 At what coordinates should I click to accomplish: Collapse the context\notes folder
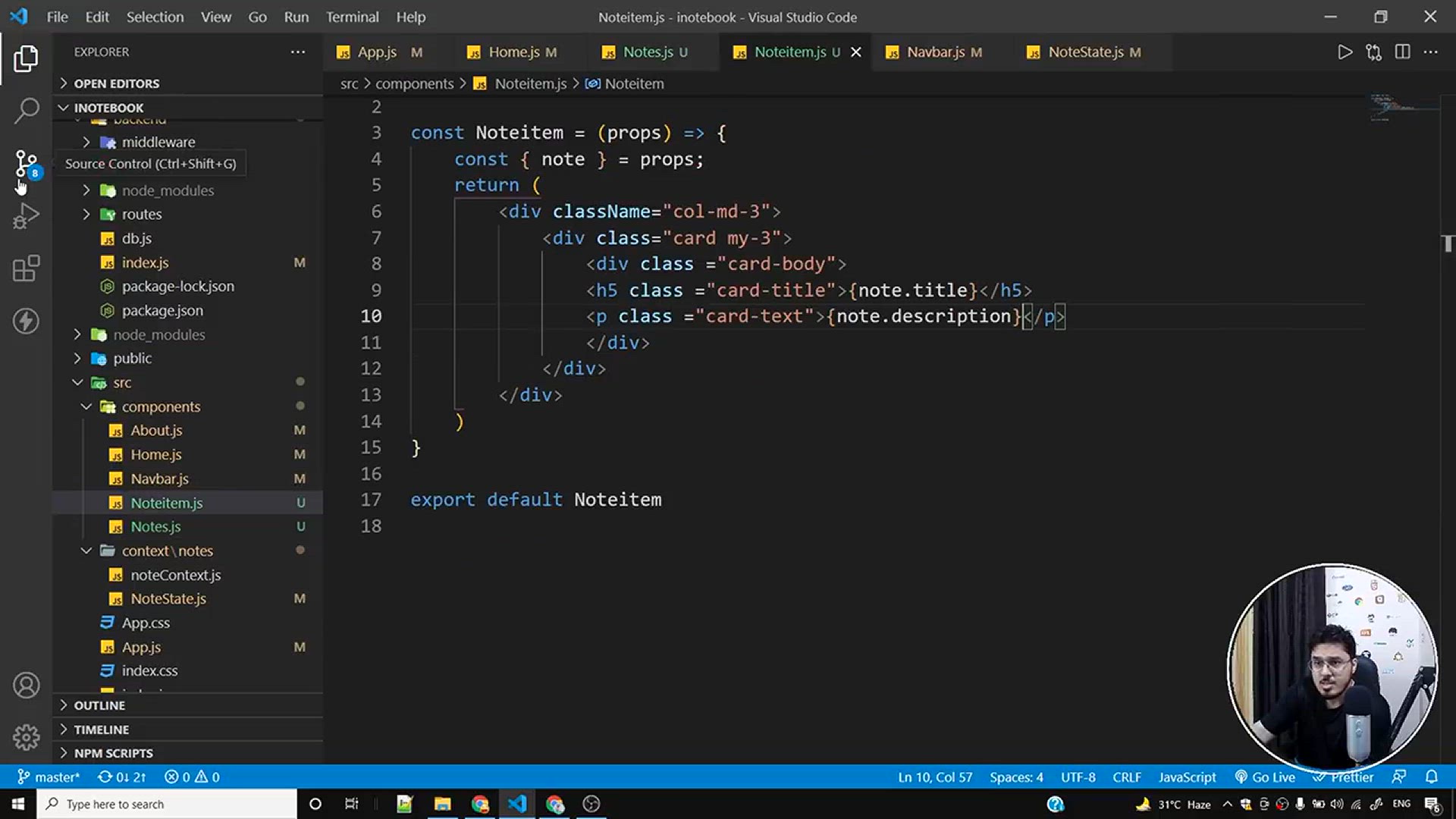coord(187,551)
